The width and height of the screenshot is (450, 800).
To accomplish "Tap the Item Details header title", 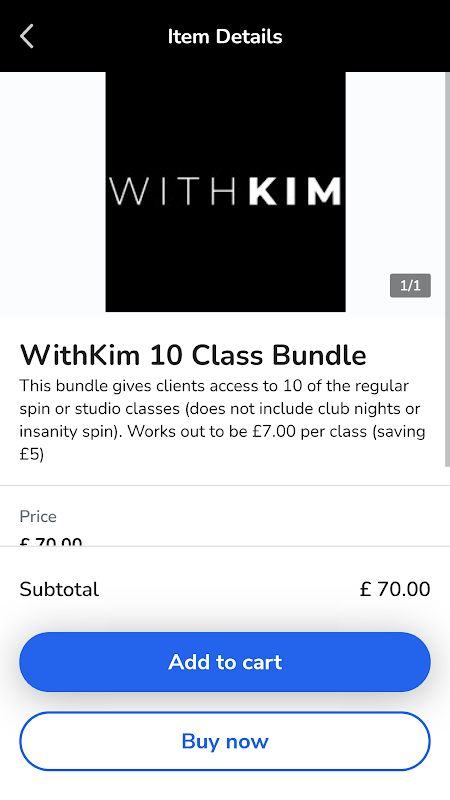I will click(225, 37).
